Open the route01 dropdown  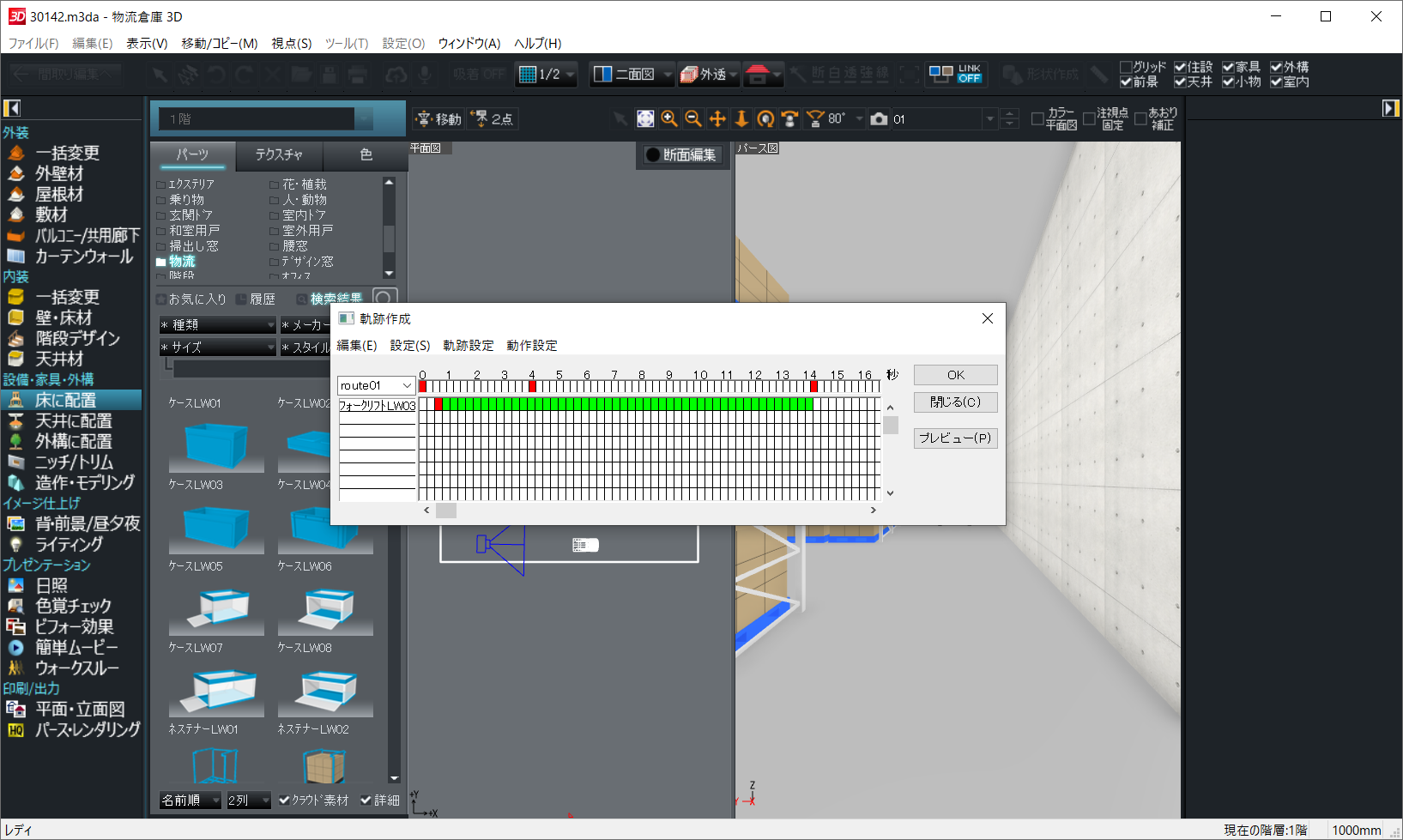tap(406, 386)
